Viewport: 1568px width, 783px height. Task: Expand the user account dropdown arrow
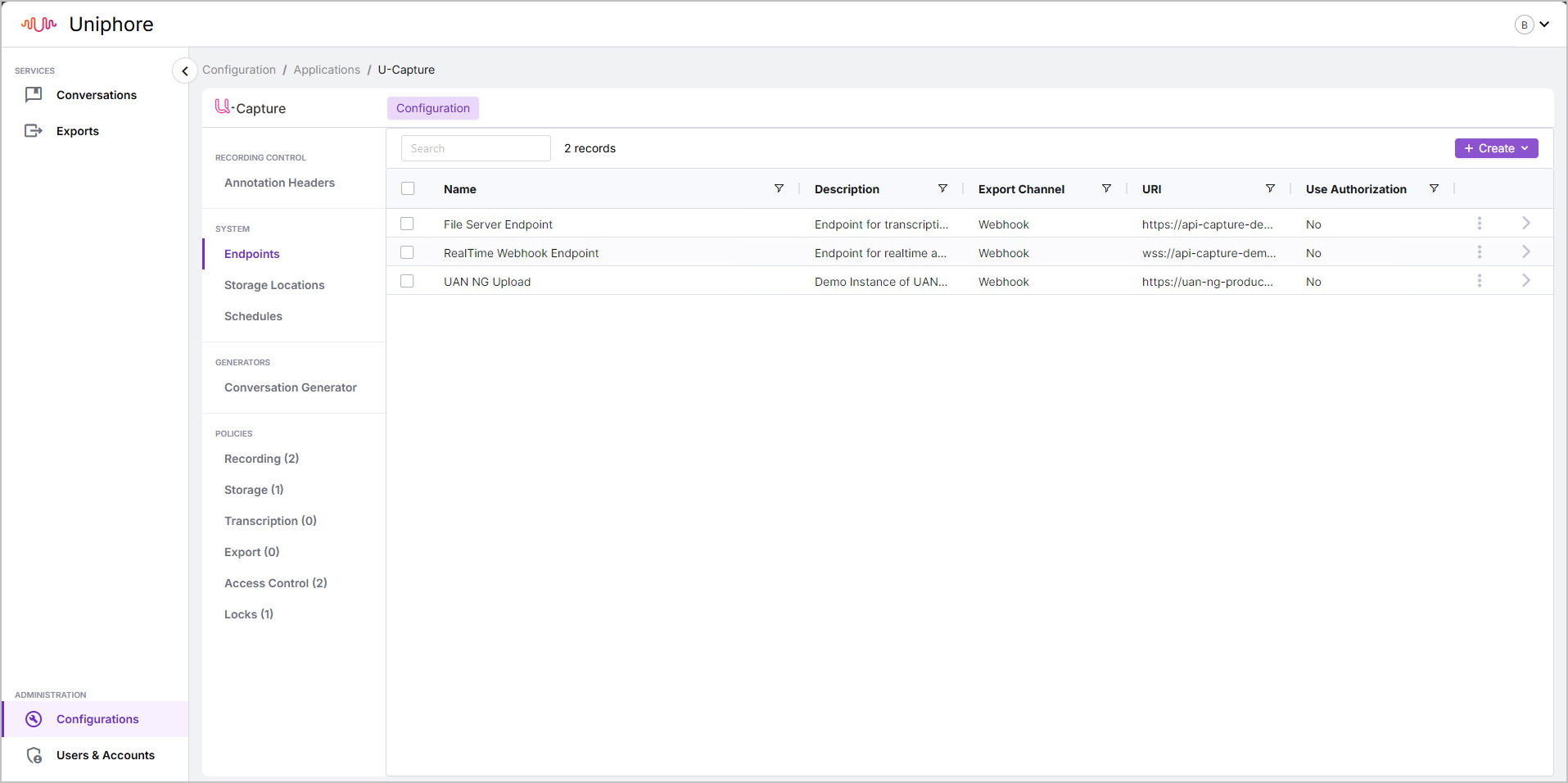point(1544,25)
